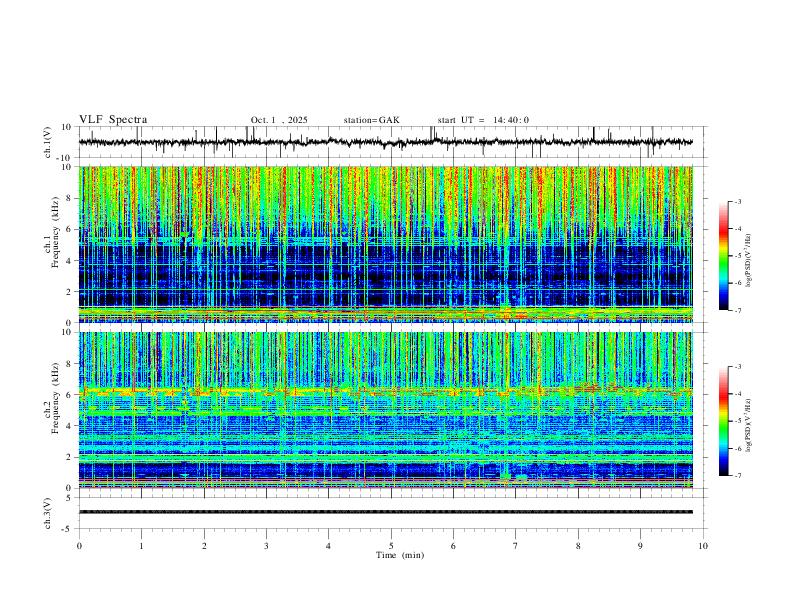
Task: Click the ch.3(V) axis label
Action: [48, 513]
